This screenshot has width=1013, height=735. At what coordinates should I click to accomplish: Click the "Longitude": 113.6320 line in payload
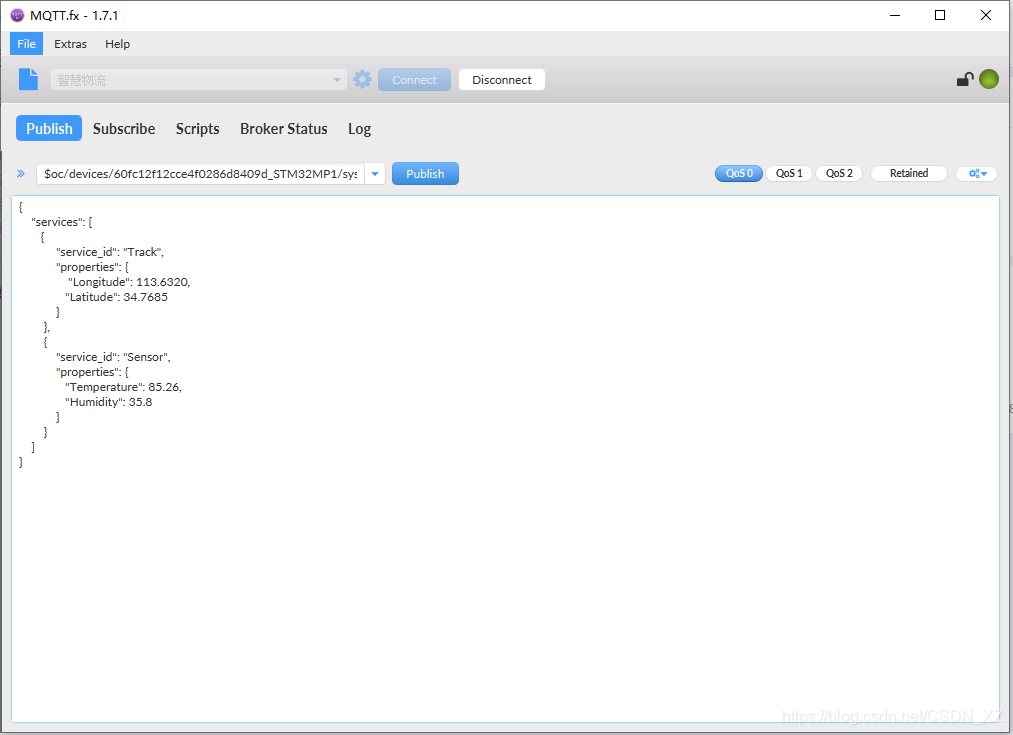(129, 282)
